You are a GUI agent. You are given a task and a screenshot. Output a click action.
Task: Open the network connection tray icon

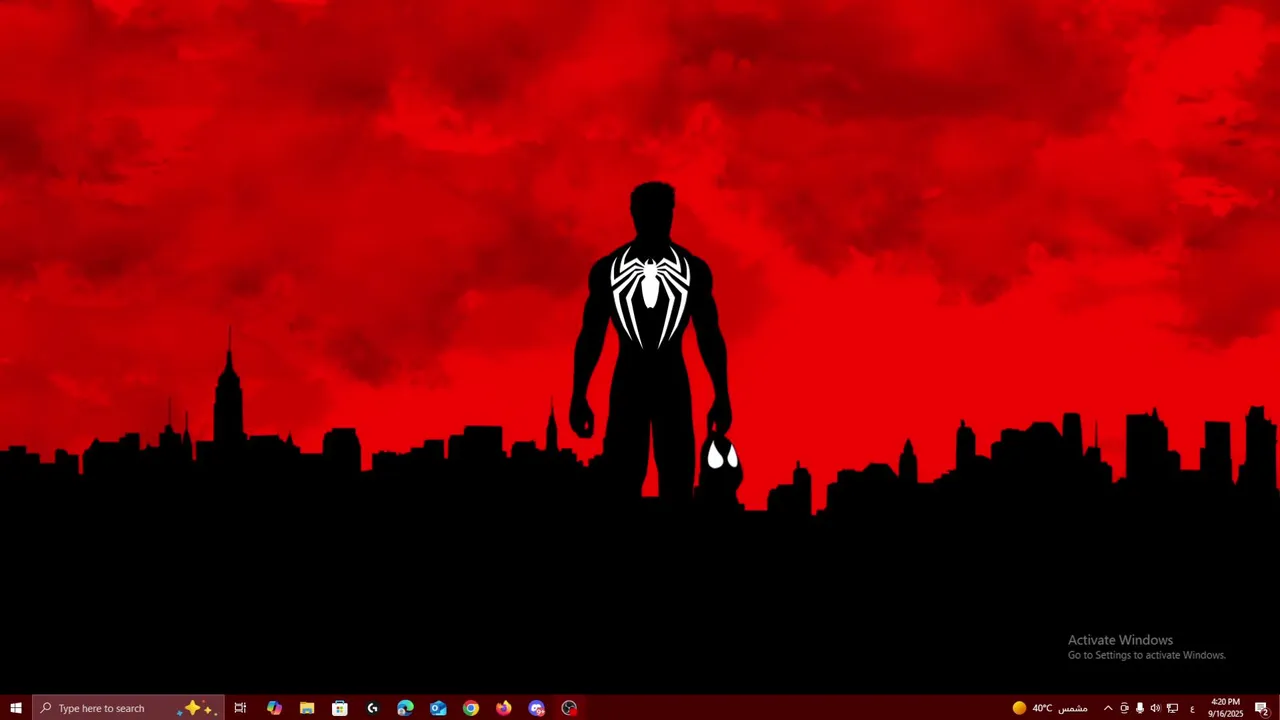click(1172, 708)
